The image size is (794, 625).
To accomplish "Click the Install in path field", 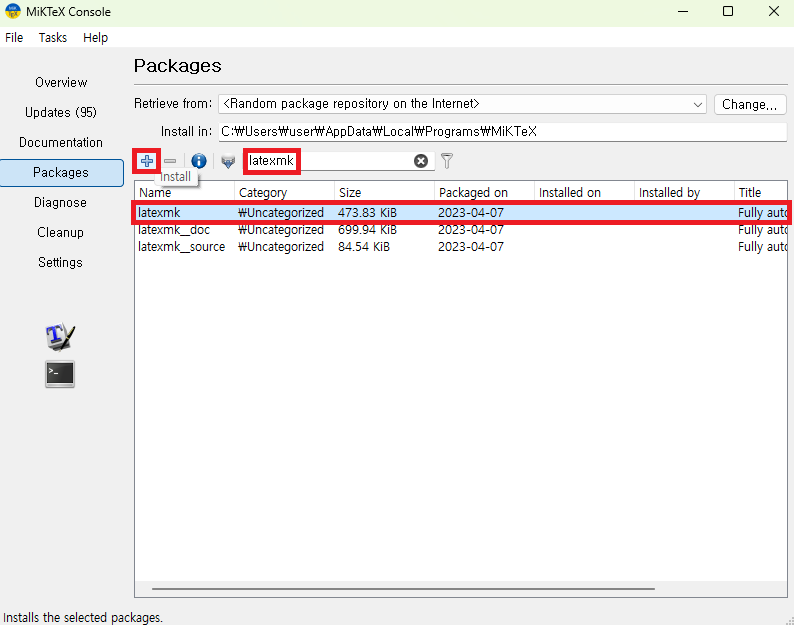I will (x=503, y=132).
